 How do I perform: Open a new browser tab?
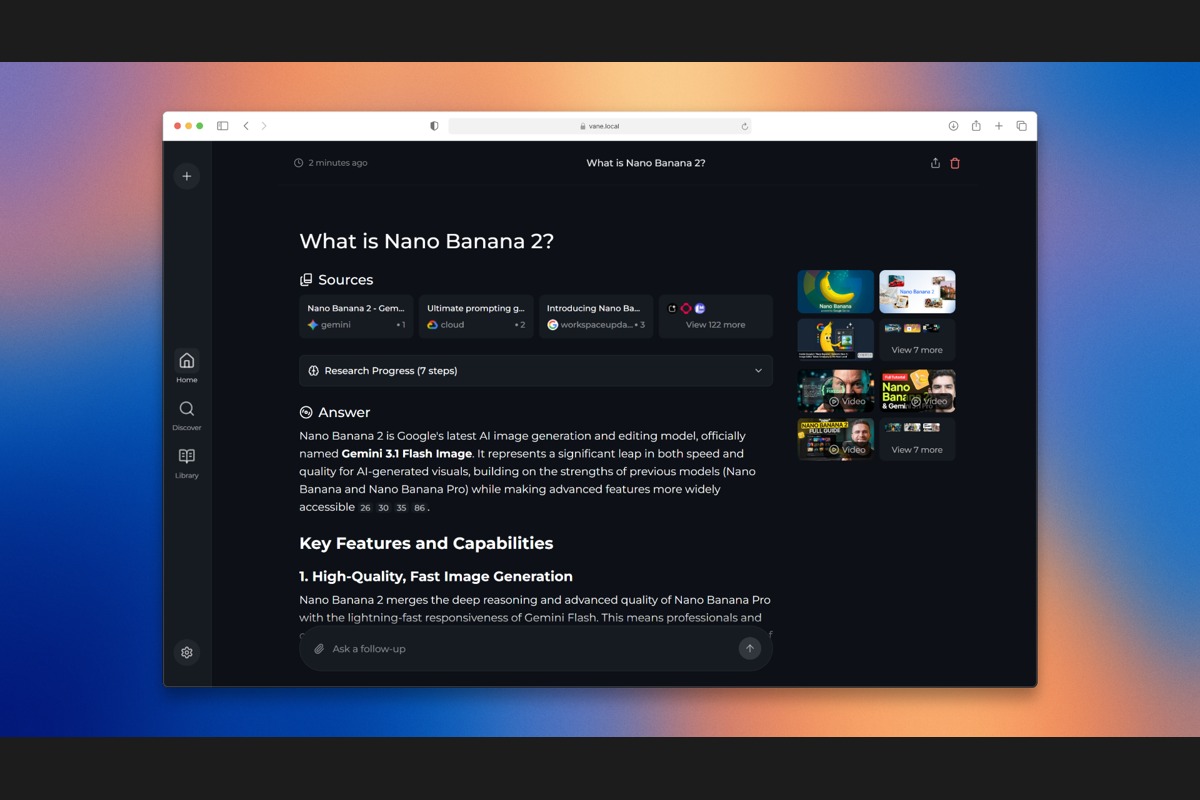998,126
